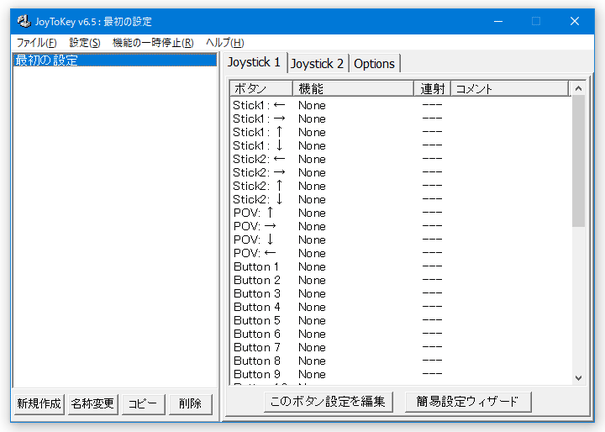Select the Stick2: ↑ row

tap(401, 186)
